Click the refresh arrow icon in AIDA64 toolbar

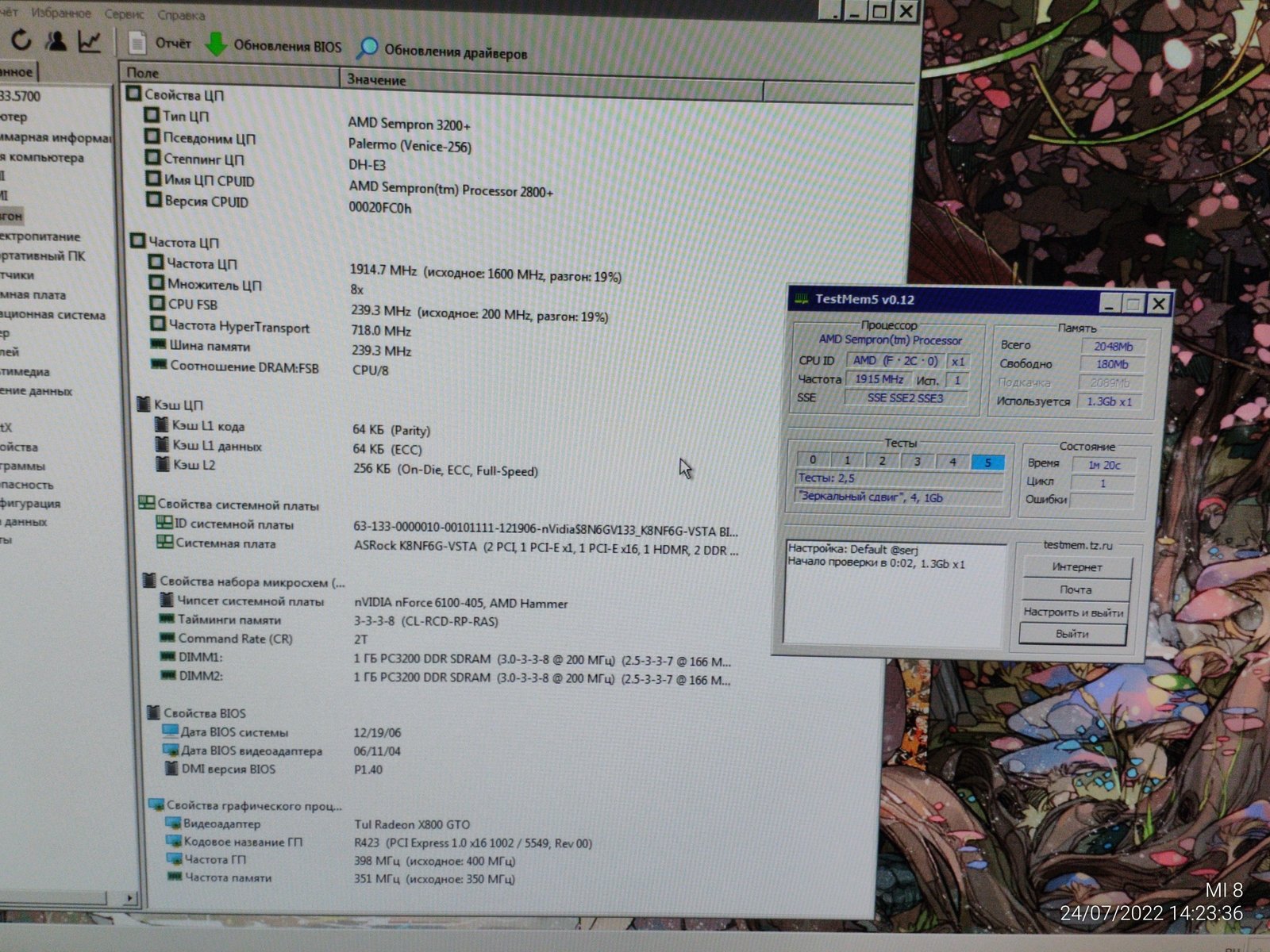21,40
